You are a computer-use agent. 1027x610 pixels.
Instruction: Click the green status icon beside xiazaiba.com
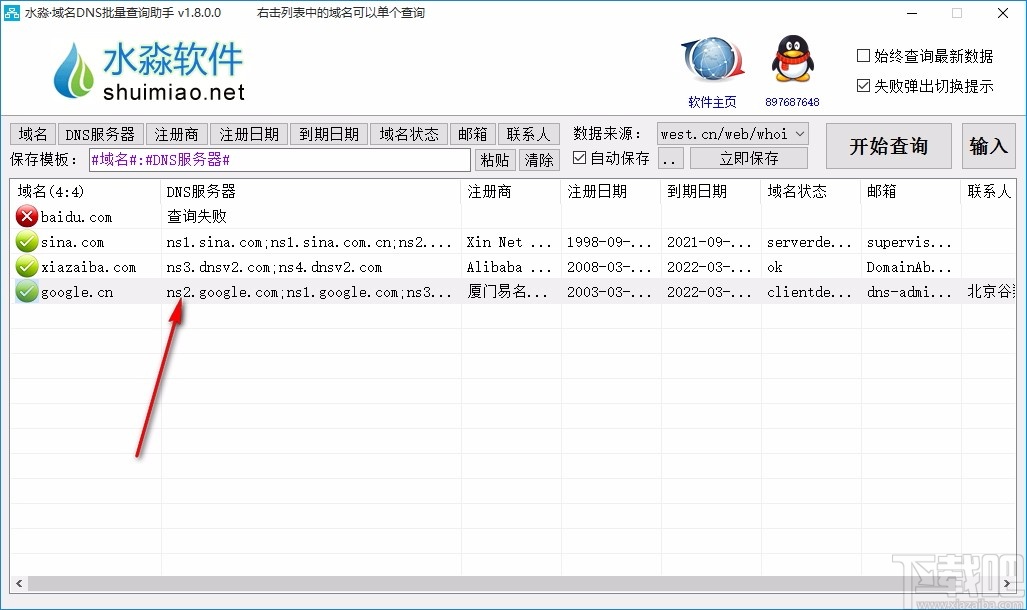(x=25, y=267)
